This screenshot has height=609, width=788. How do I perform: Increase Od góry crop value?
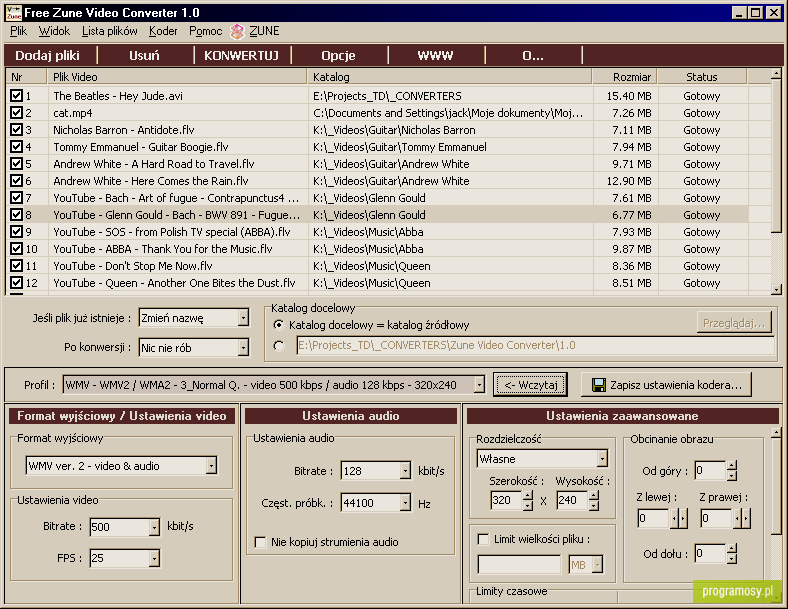732,466
